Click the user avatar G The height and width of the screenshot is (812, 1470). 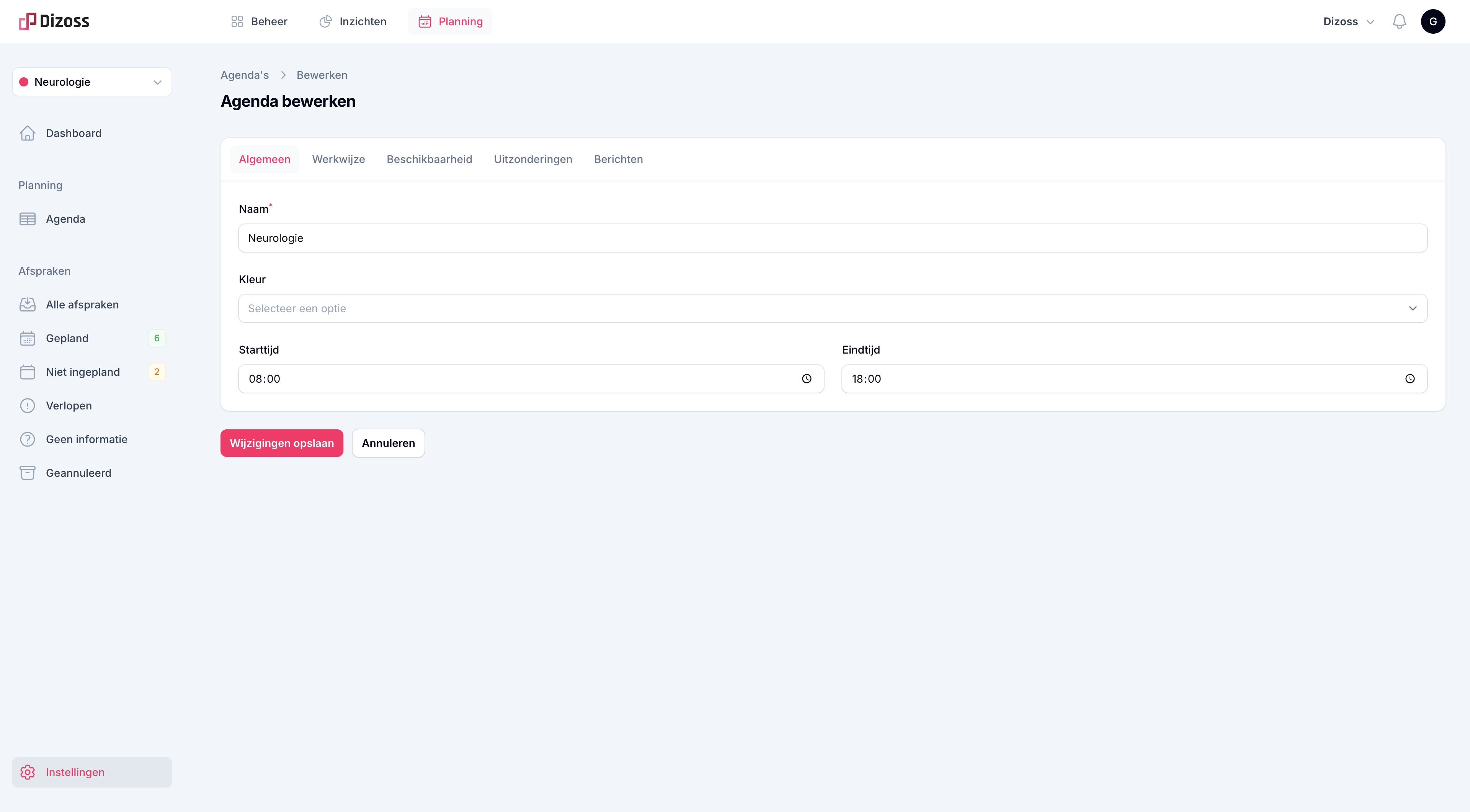(x=1432, y=22)
